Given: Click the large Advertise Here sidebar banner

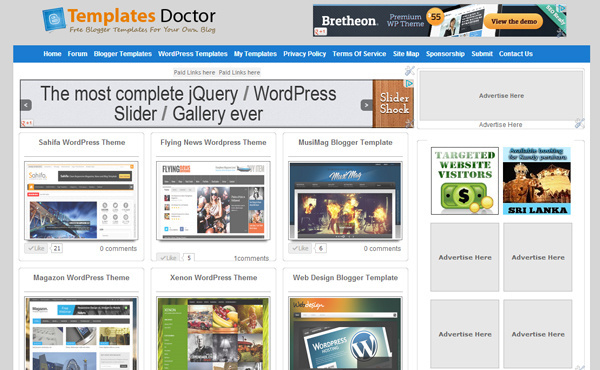Looking at the screenshot, I should click(x=501, y=96).
